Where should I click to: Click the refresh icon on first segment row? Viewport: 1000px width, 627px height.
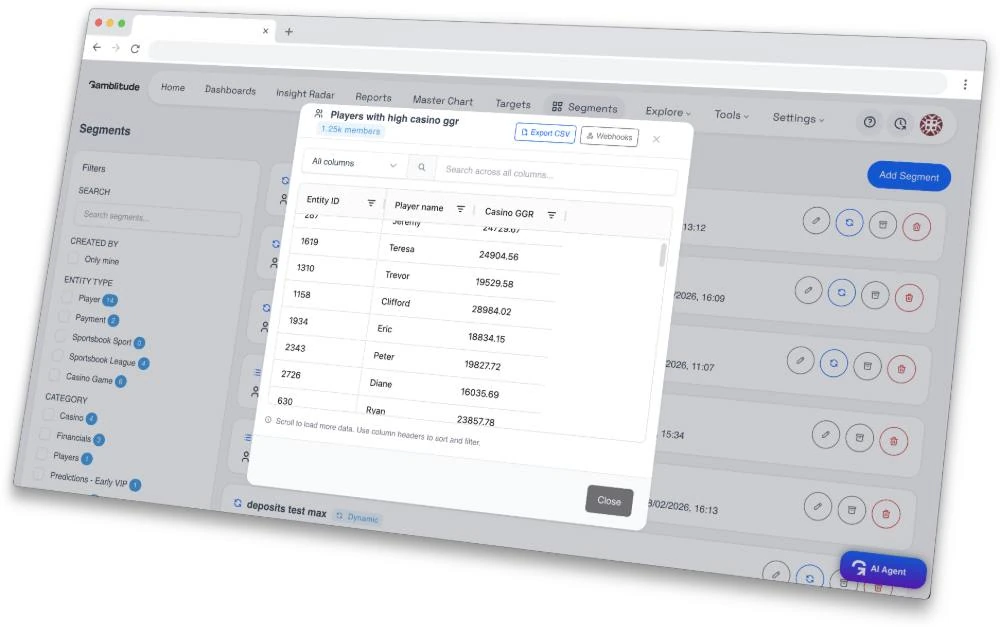click(x=849, y=223)
